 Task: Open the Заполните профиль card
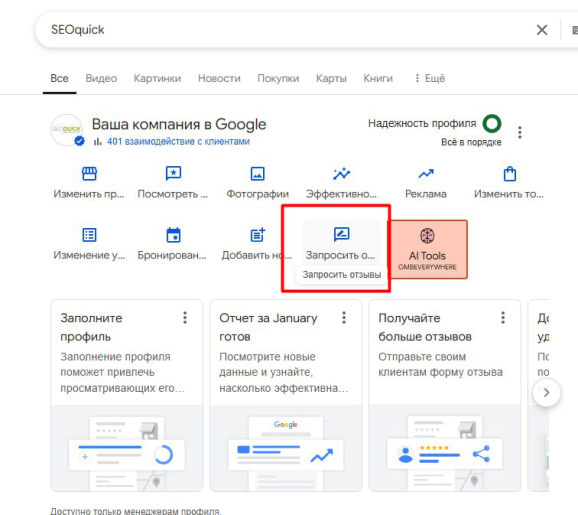[x=127, y=395]
